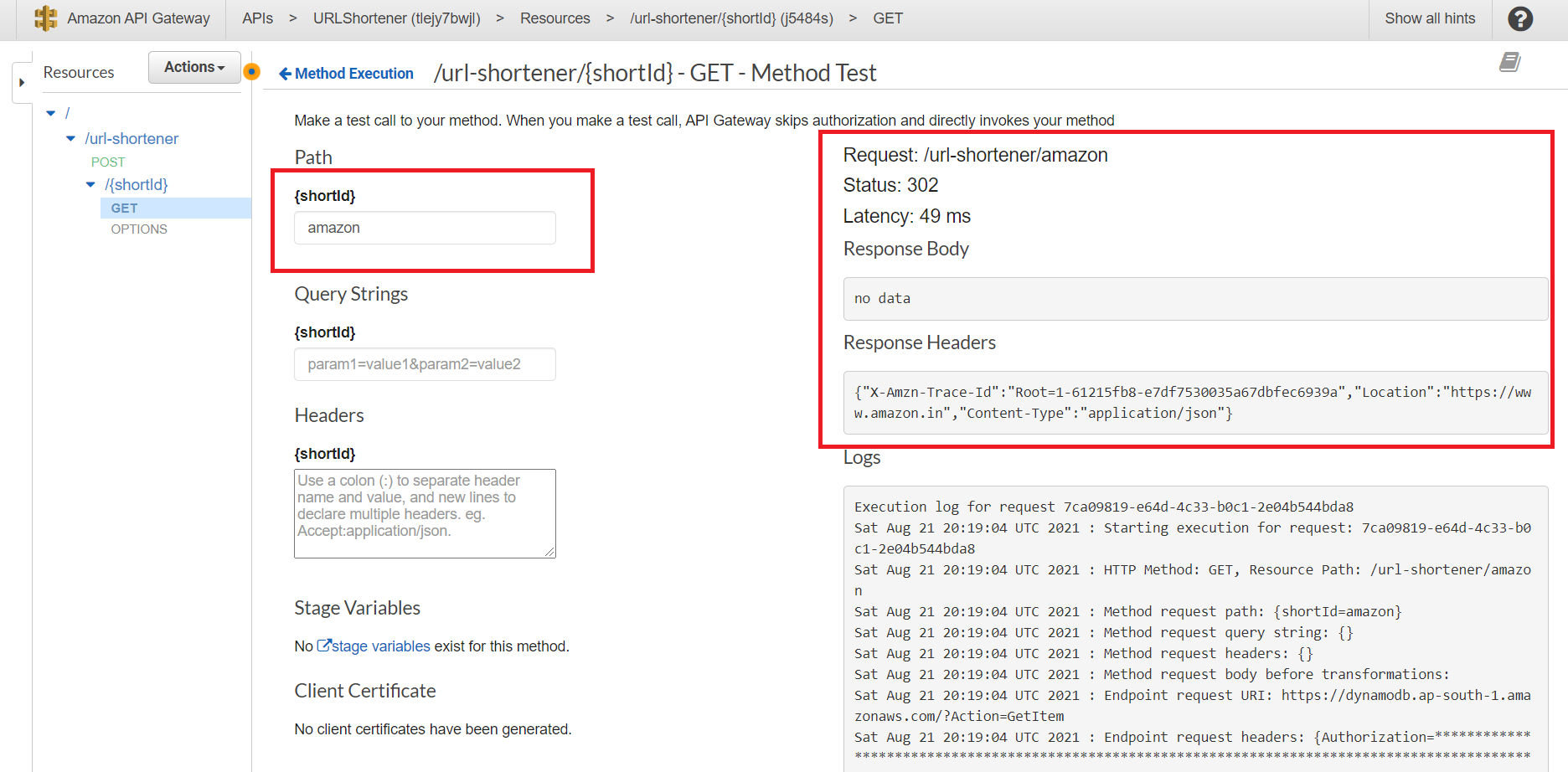This screenshot has height=772, width=1568.
Task: Open the stage variables link
Action: pyautogui.click(x=374, y=646)
